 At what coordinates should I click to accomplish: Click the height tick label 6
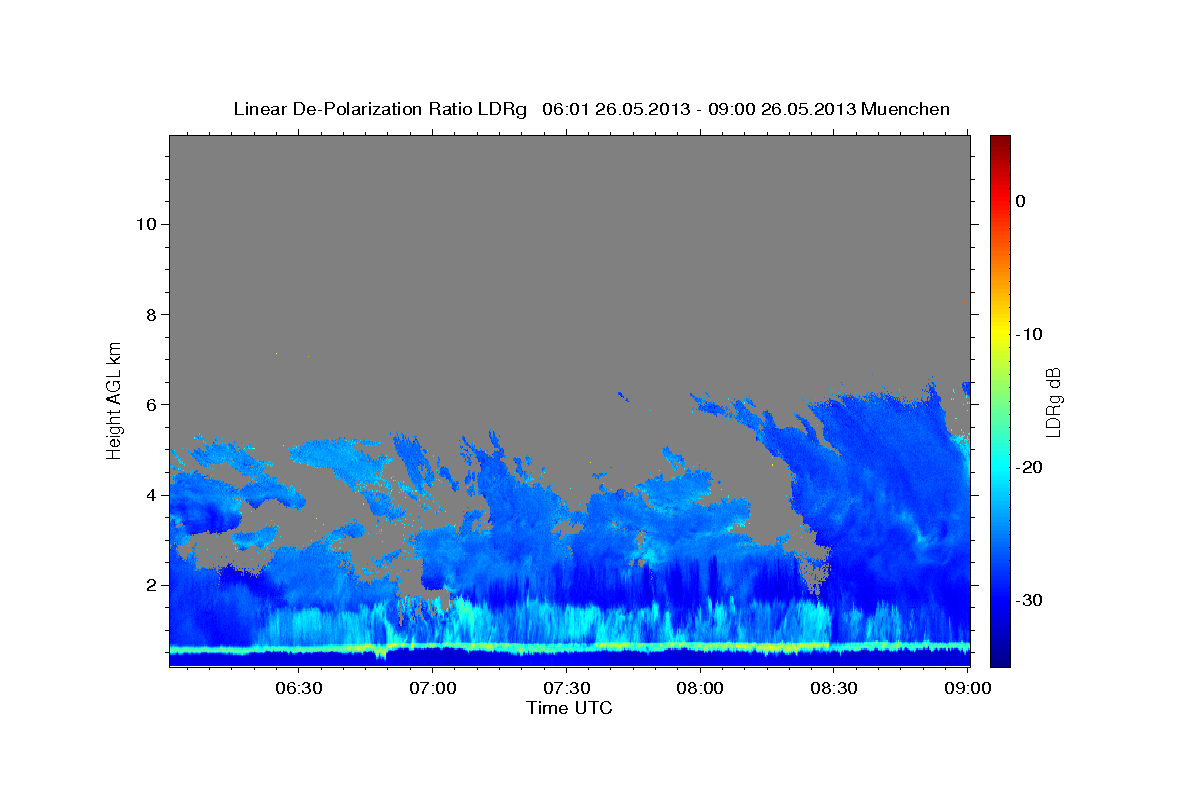150,404
